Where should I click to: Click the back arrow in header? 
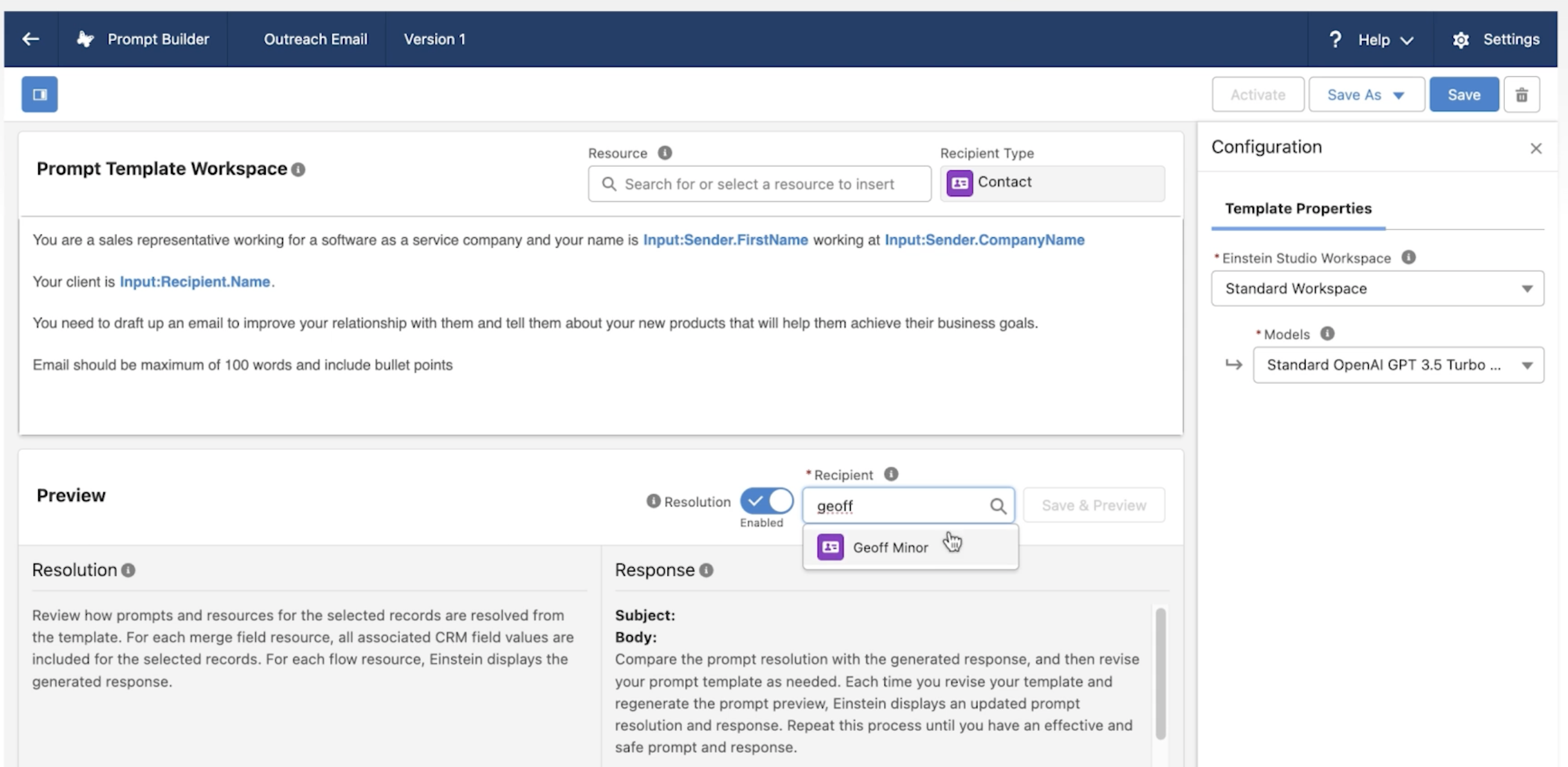point(31,39)
